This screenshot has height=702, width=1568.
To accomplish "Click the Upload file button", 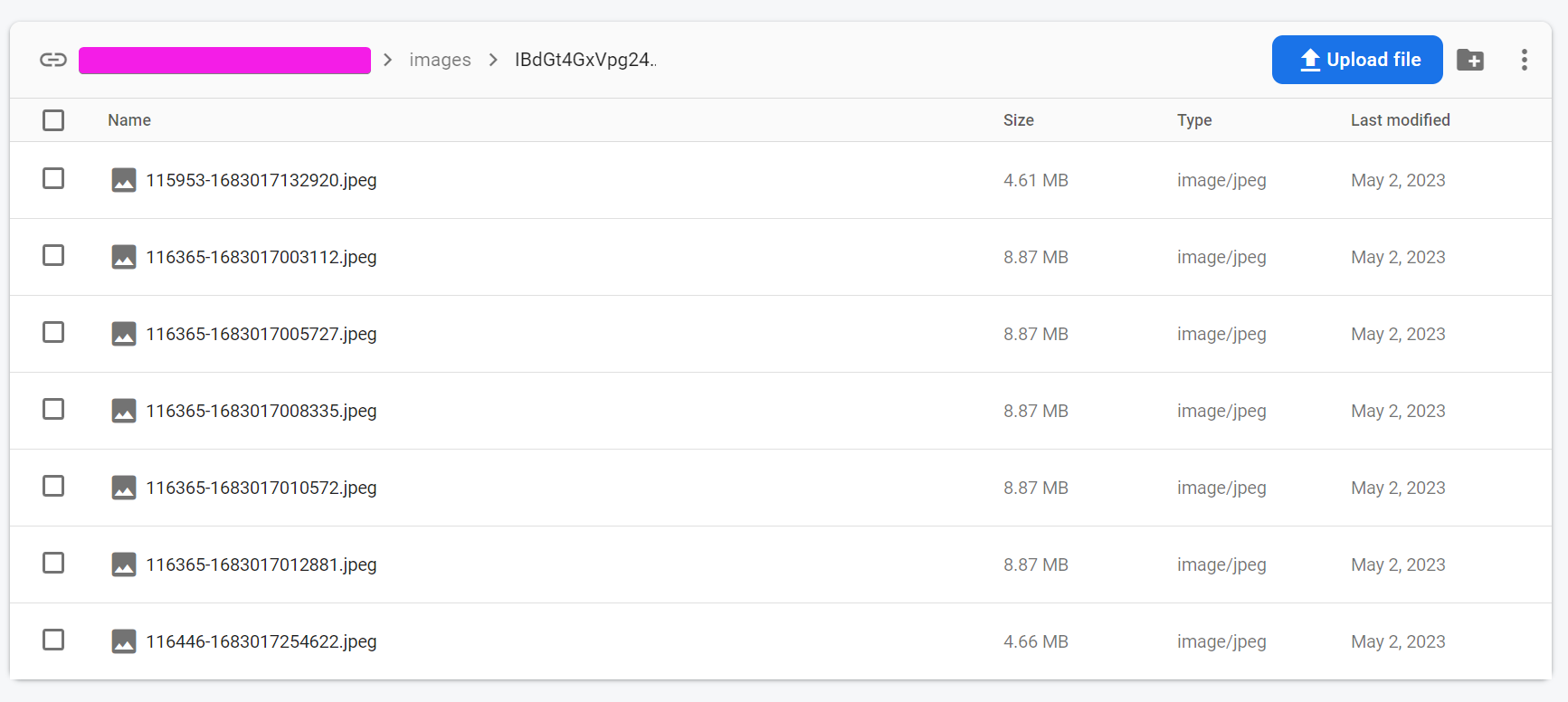I will coord(1357,60).
